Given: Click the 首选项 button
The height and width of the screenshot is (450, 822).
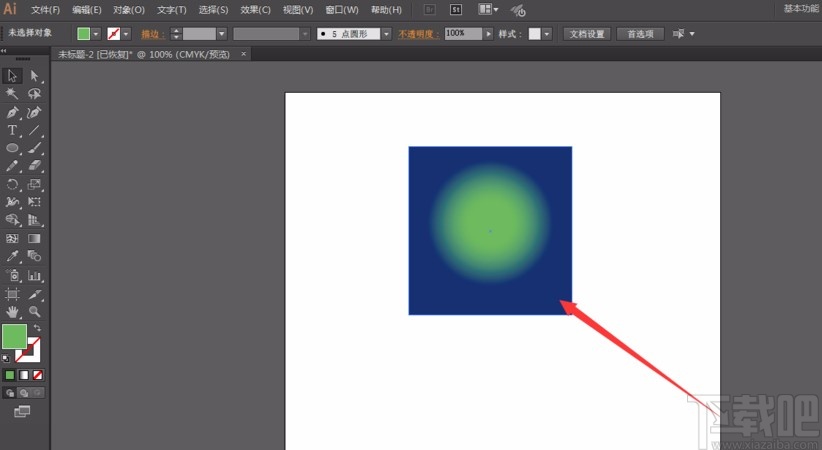Looking at the screenshot, I should 641,34.
